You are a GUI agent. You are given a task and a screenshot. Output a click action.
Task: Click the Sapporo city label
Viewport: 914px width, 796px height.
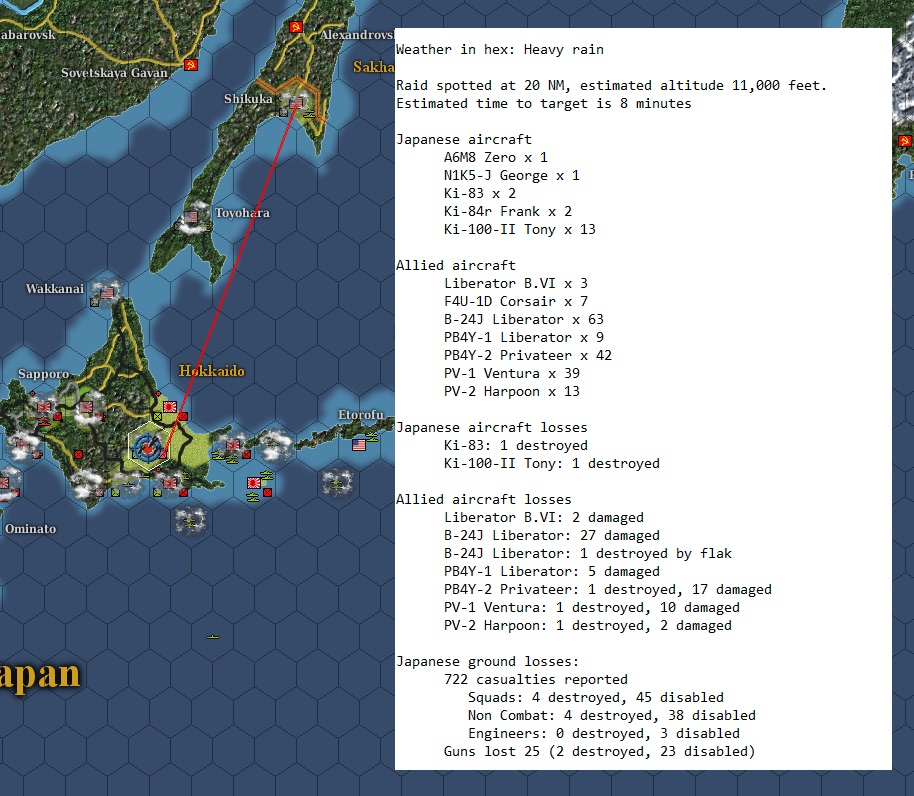pyautogui.click(x=43, y=374)
